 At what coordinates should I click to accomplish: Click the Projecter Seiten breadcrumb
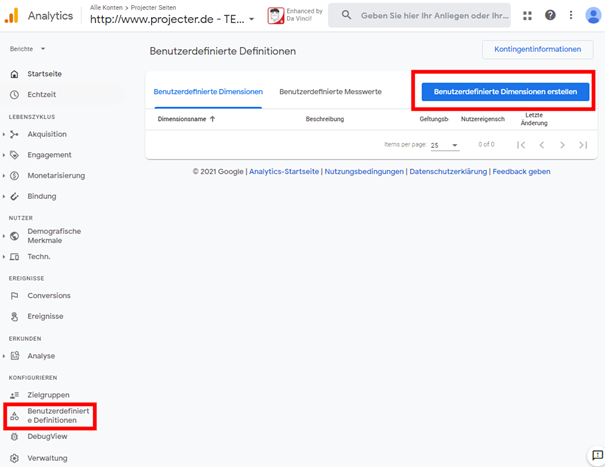click(153, 7)
